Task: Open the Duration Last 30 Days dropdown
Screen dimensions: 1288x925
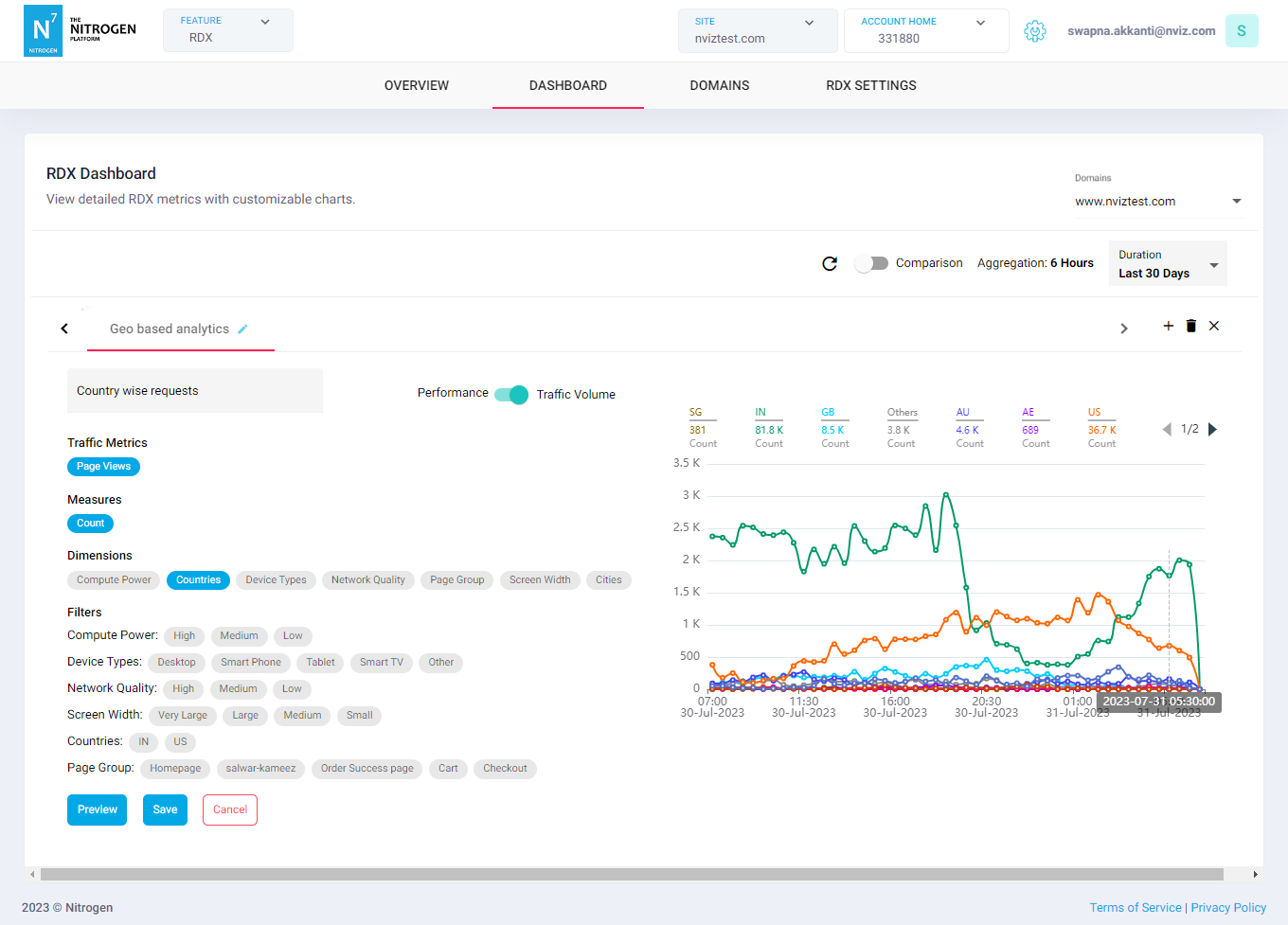Action: (1167, 263)
